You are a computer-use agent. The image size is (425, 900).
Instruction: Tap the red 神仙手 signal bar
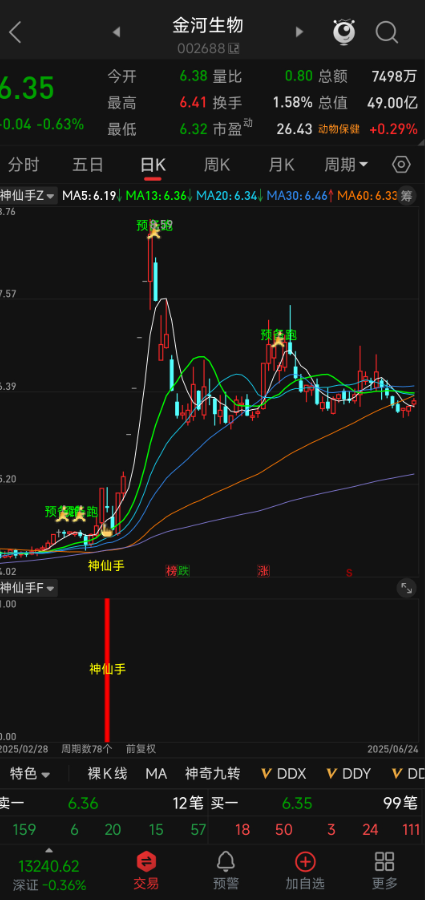click(107, 670)
